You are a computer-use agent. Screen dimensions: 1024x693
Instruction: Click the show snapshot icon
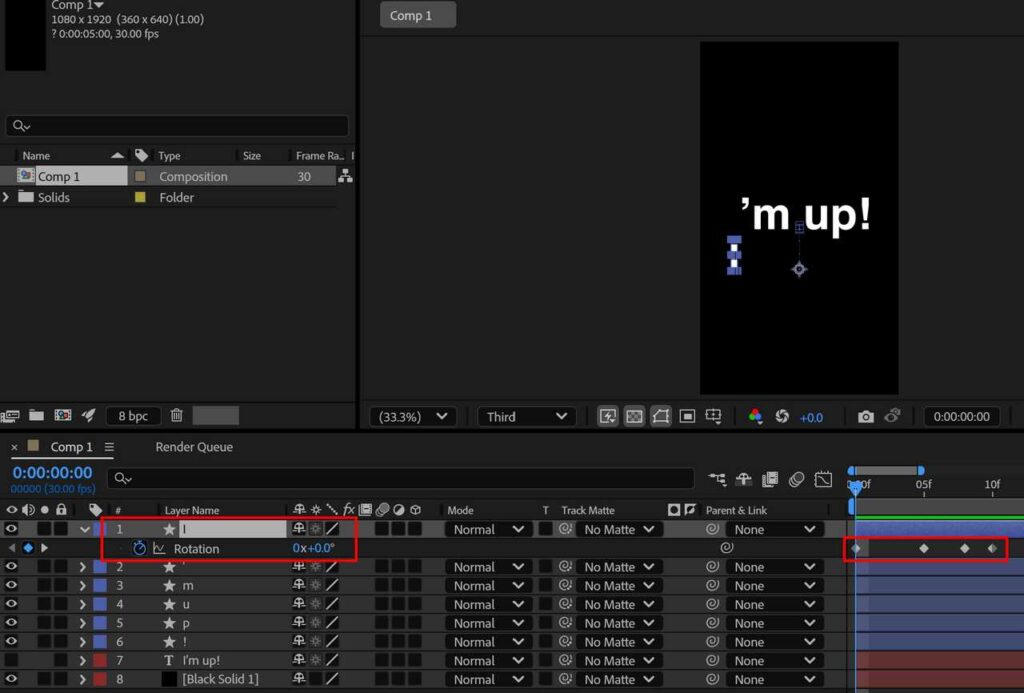tap(892, 416)
